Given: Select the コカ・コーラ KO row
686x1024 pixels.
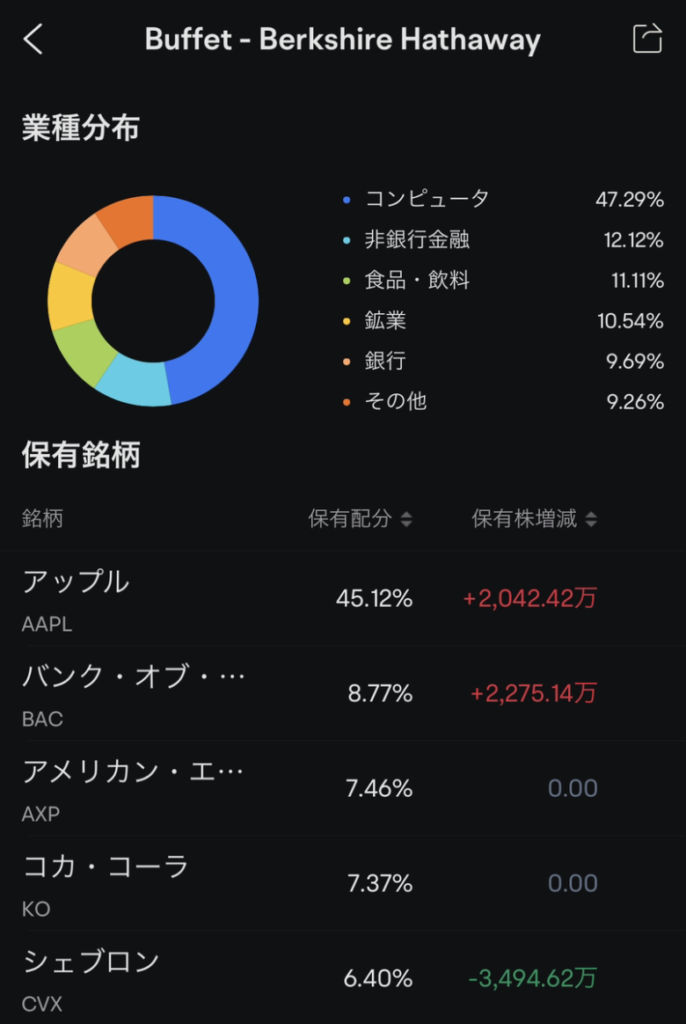Looking at the screenshot, I should (343, 883).
